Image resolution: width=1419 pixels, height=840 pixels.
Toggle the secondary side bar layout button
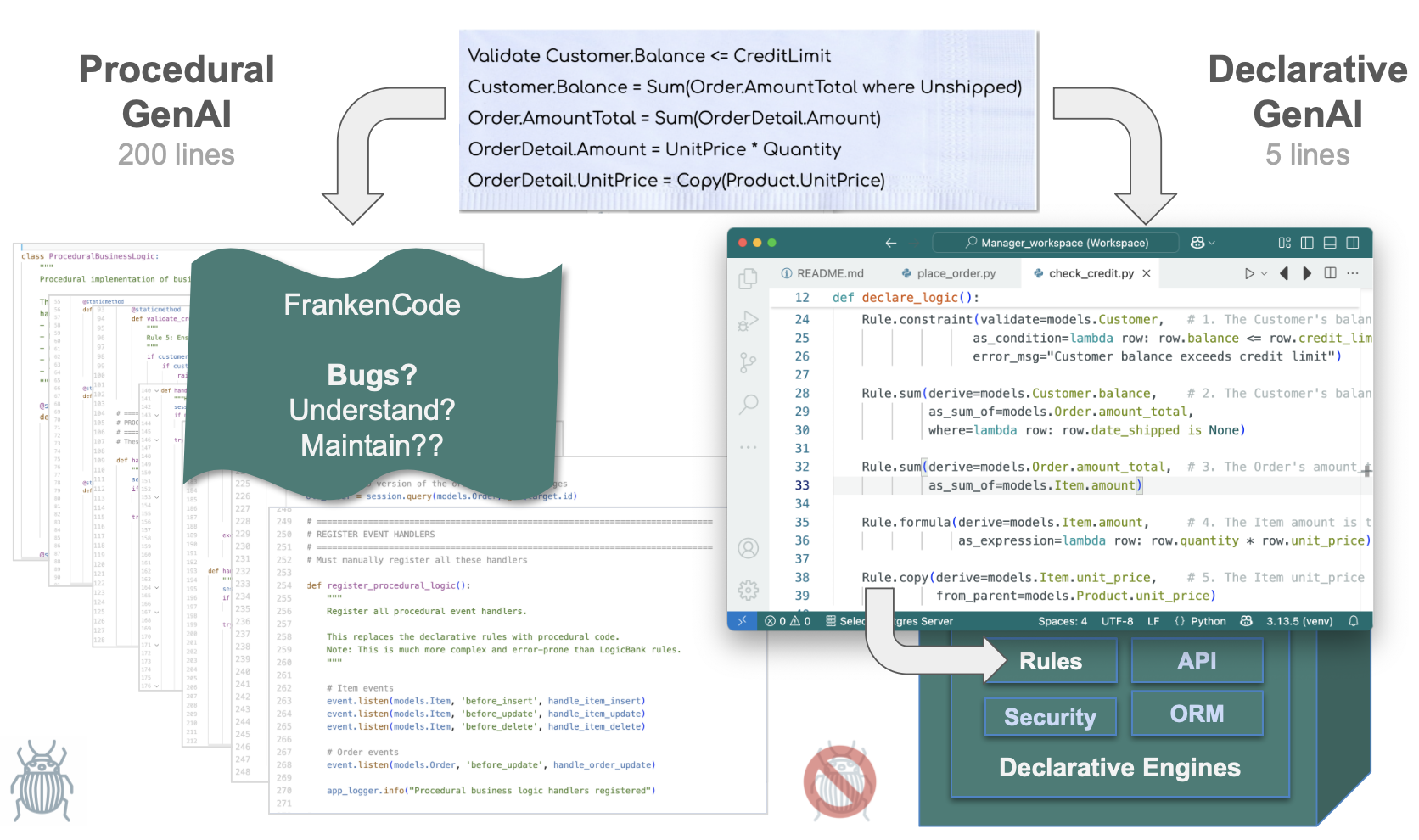pyautogui.click(x=1353, y=243)
